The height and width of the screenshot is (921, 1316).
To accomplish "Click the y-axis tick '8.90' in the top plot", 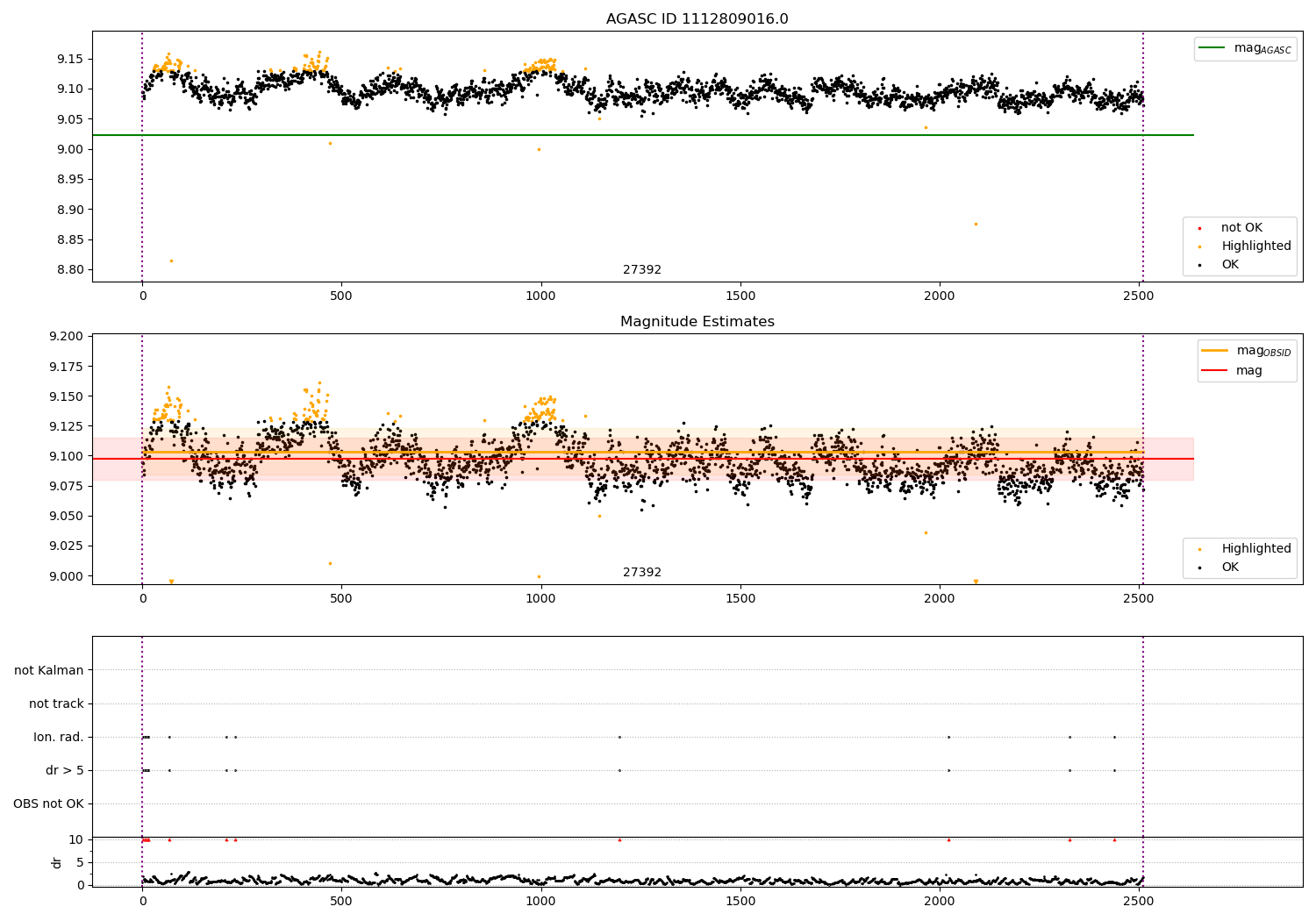I will pyautogui.click(x=69, y=211).
